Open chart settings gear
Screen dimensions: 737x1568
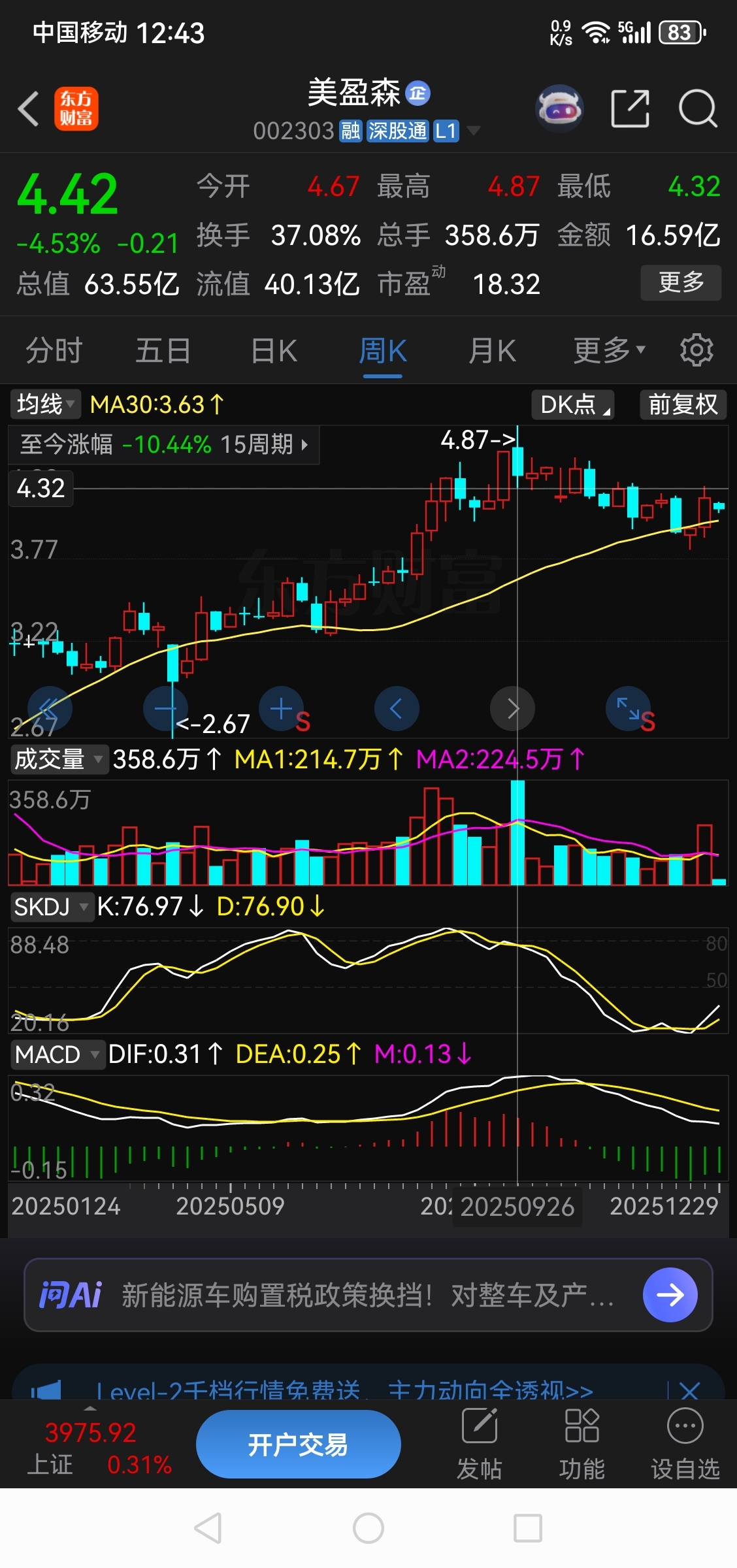(696, 350)
